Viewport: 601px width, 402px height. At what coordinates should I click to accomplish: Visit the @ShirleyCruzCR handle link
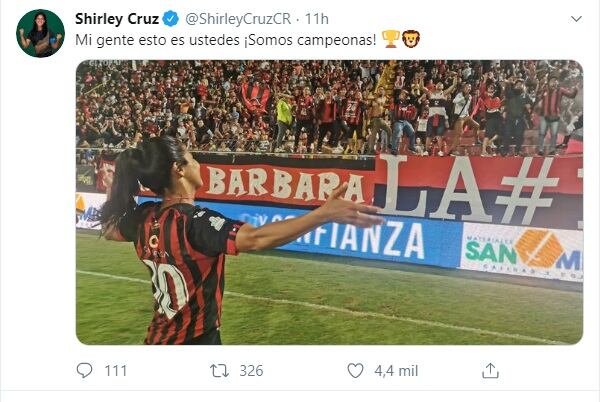238,19
